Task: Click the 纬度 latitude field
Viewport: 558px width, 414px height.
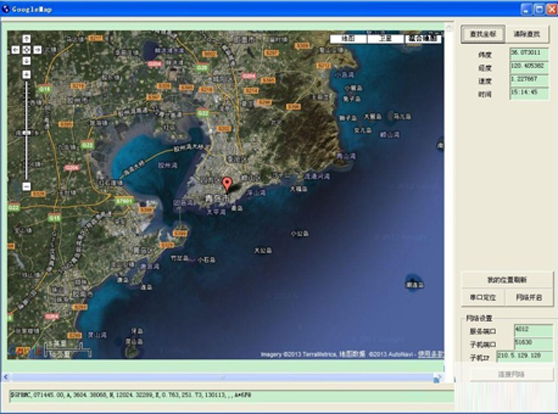Action: point(529,54)
